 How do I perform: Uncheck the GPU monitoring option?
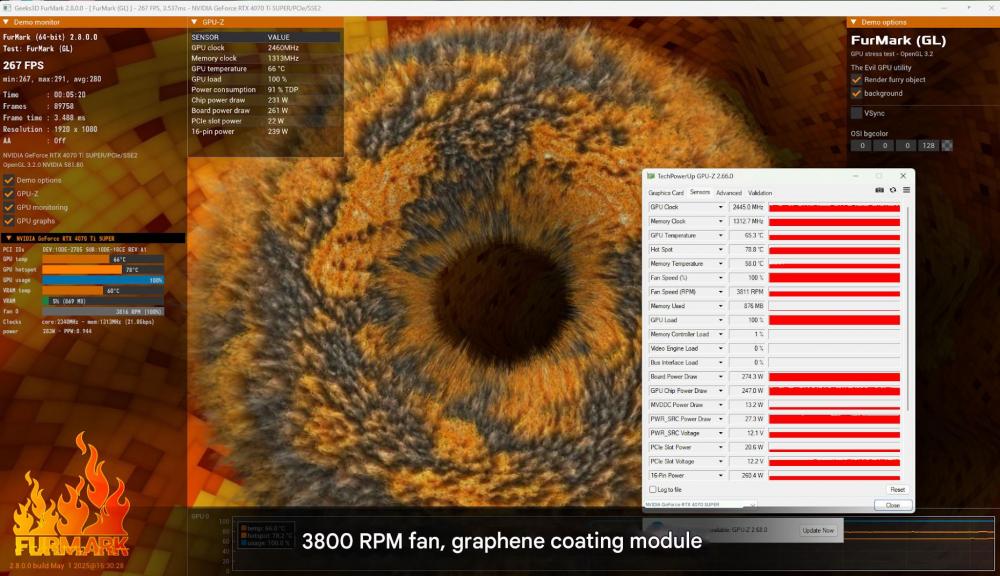(9, 207)
